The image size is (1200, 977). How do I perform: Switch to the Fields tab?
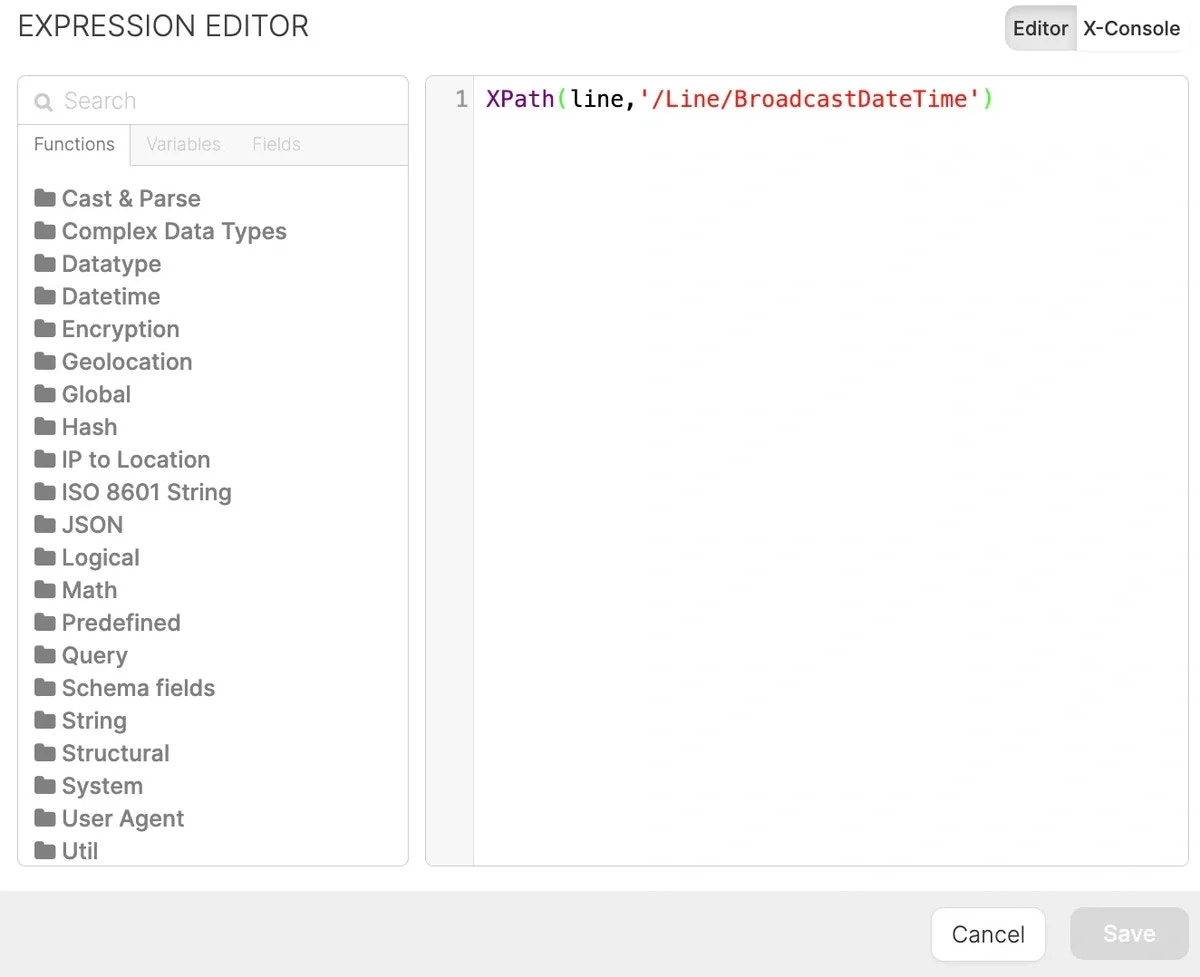(276, 144)
